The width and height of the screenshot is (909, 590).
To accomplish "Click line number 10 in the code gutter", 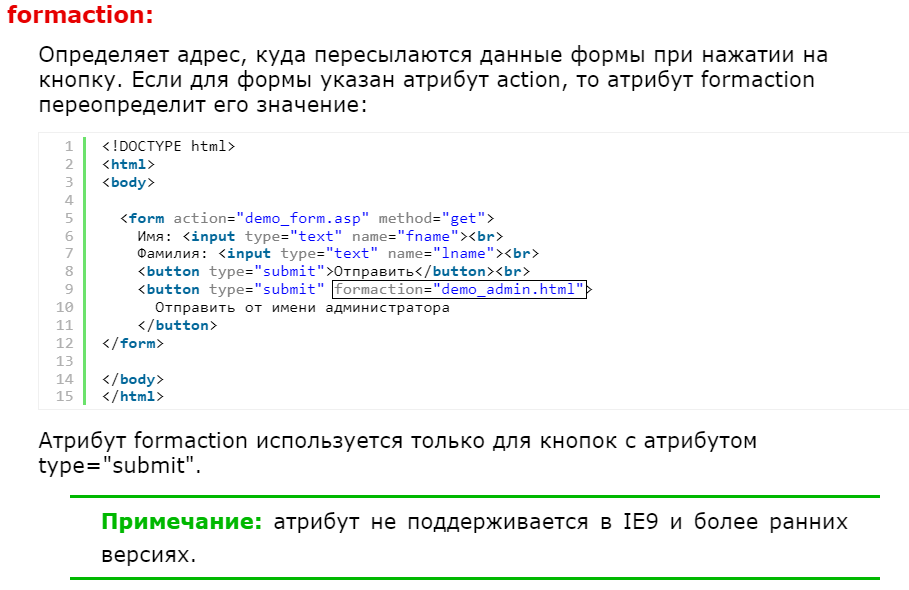I will click(x=64, y=307).
